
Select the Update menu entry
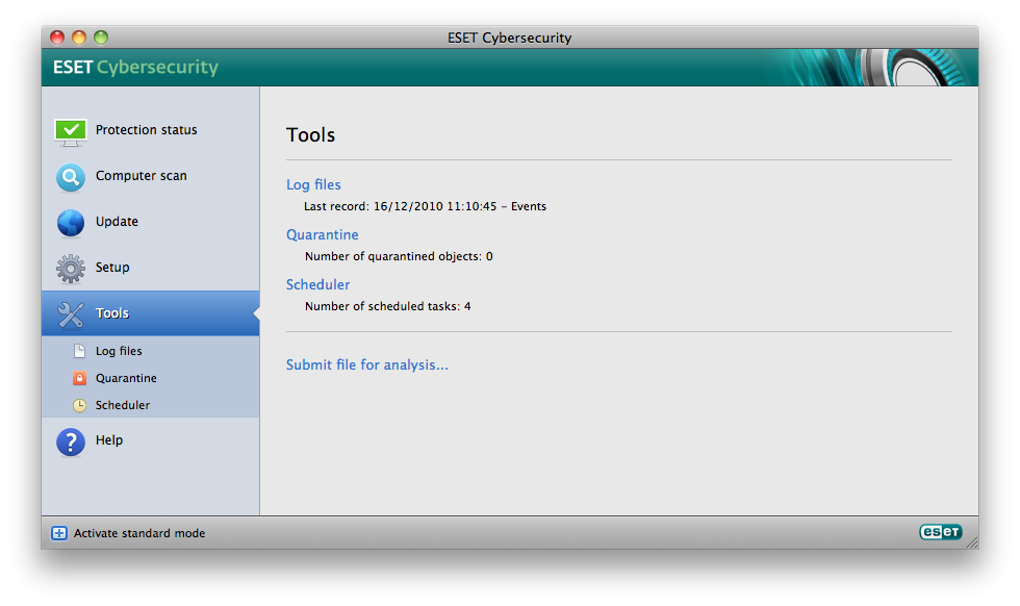tap(117, 222)
